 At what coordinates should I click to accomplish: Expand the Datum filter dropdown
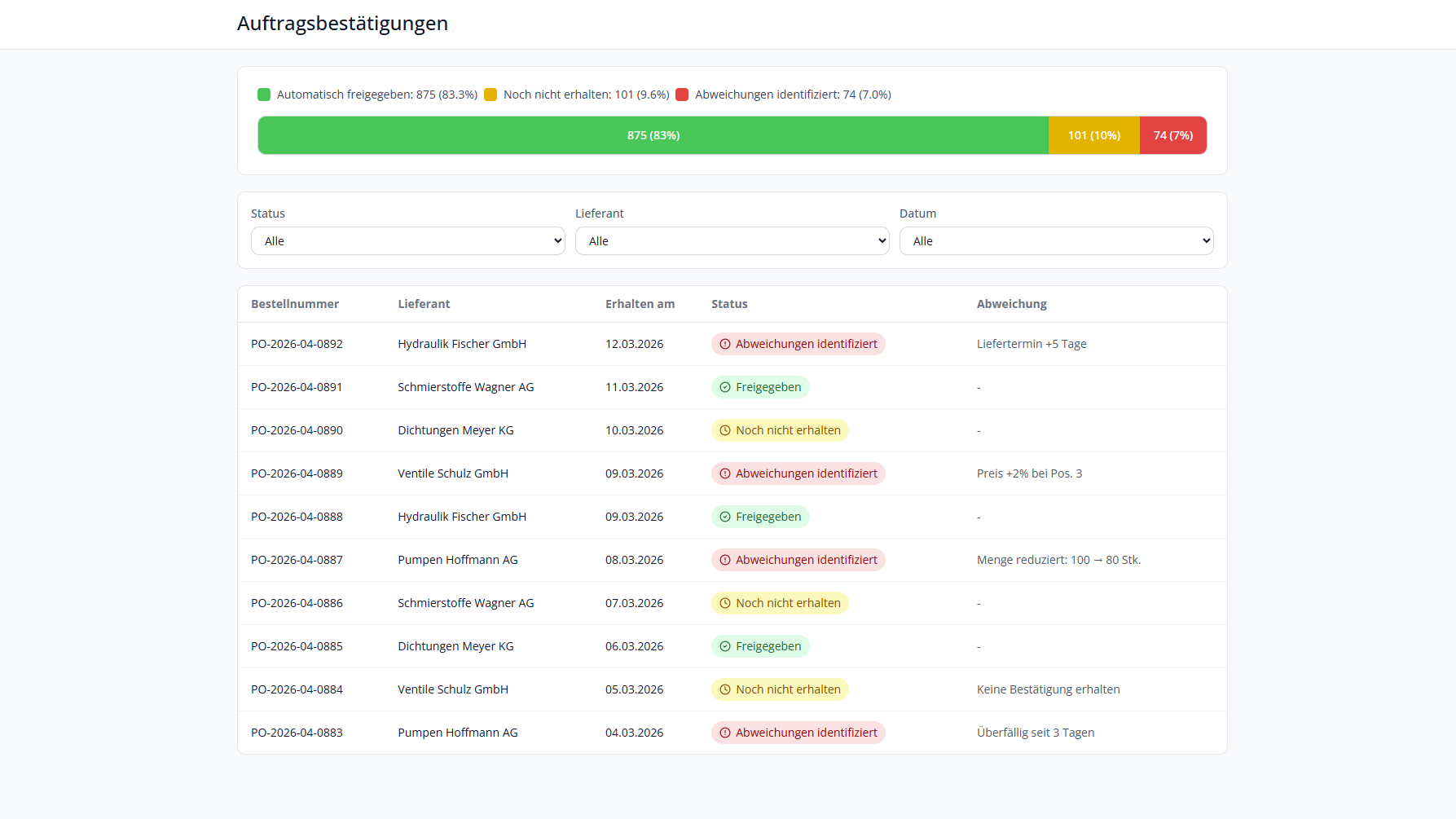[1056, 241]
